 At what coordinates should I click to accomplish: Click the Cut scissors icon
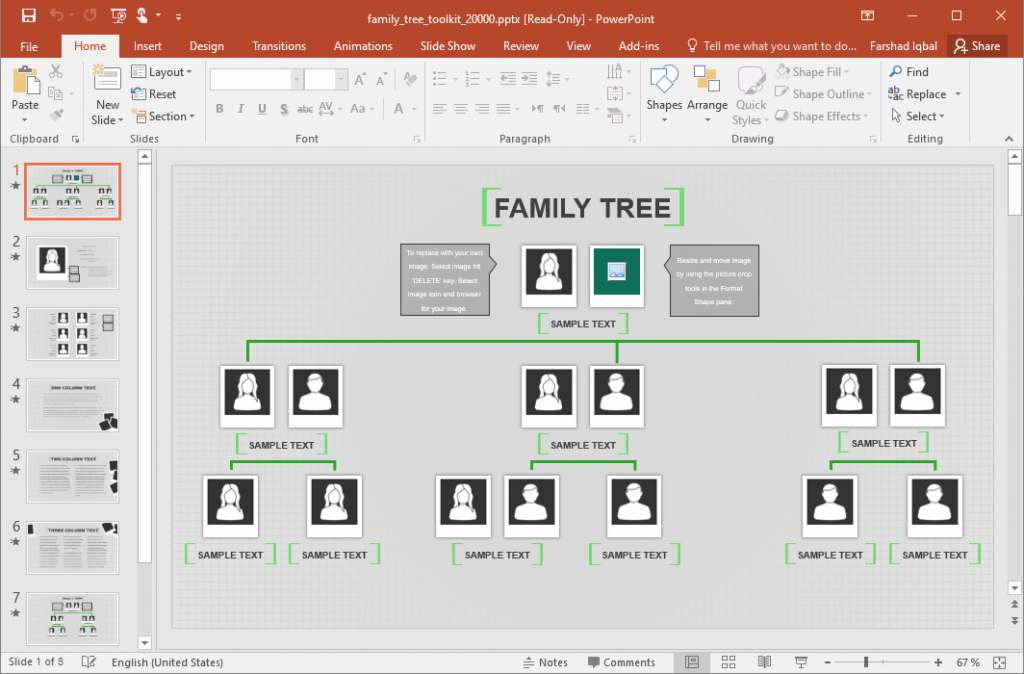click(x=56, y=71)
